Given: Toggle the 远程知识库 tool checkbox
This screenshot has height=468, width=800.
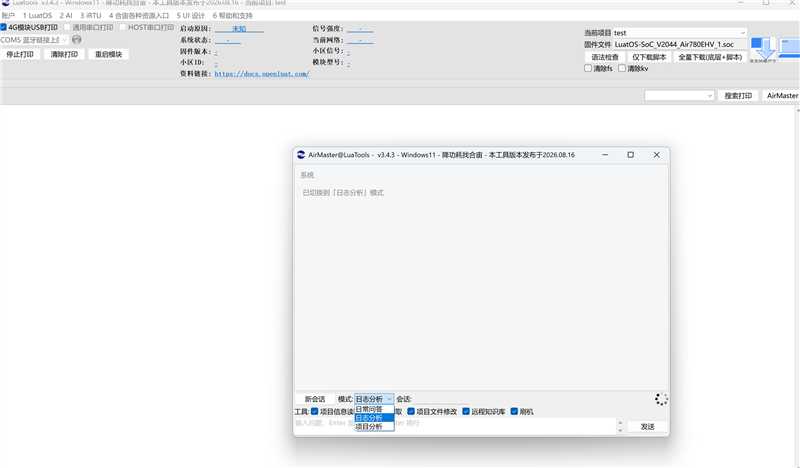Looking at the screenshot, I should pyautogui.click(x=466, y=411).
